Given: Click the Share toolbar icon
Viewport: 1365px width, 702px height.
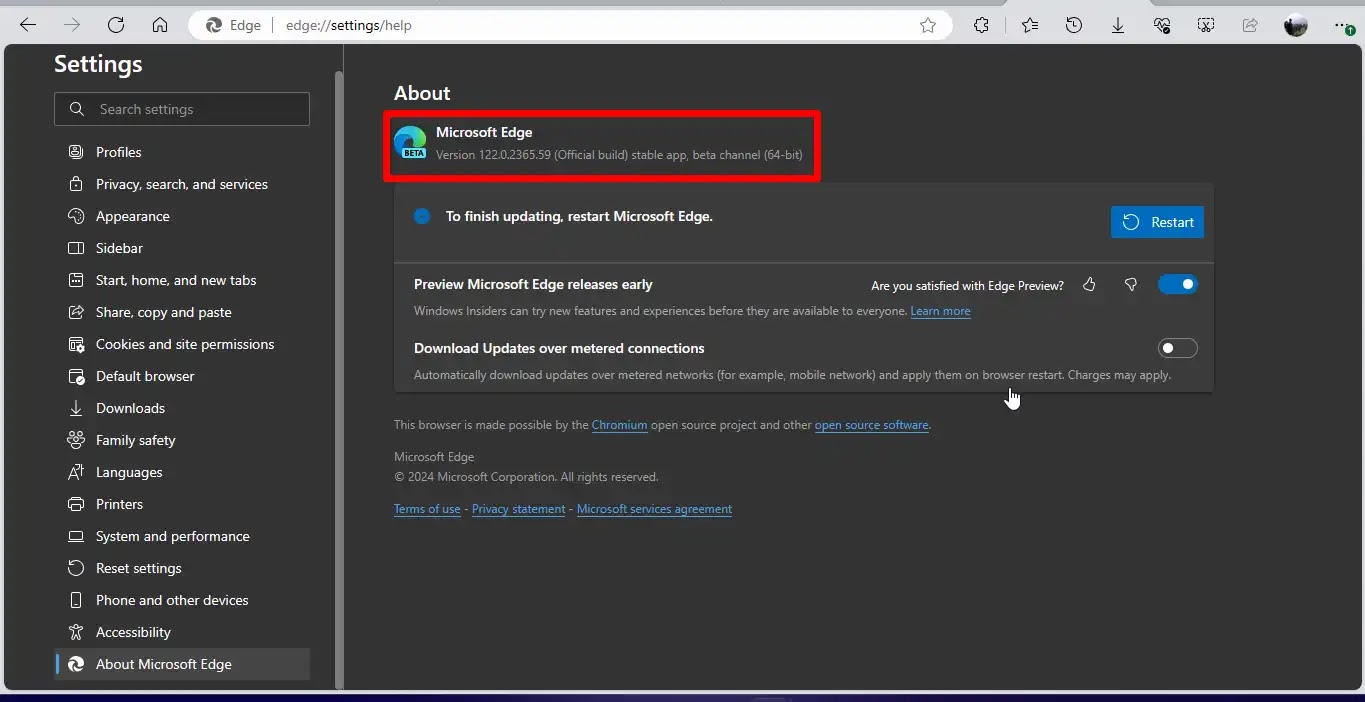Looking at the screenshot, I should point(1250,25).
